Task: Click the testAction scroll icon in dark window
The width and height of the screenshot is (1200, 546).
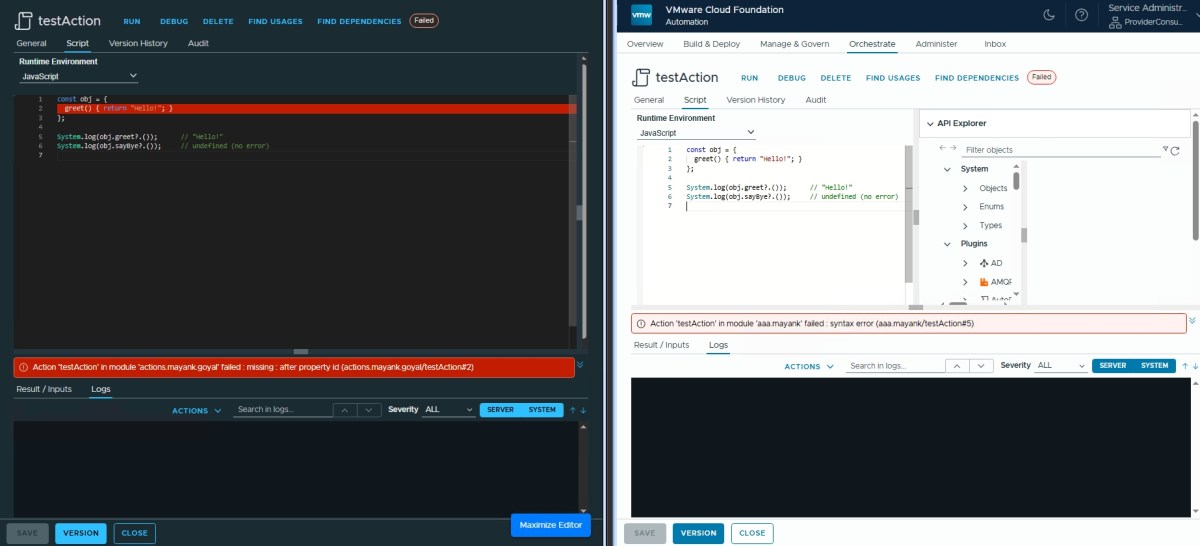Action: pos(24,21)
